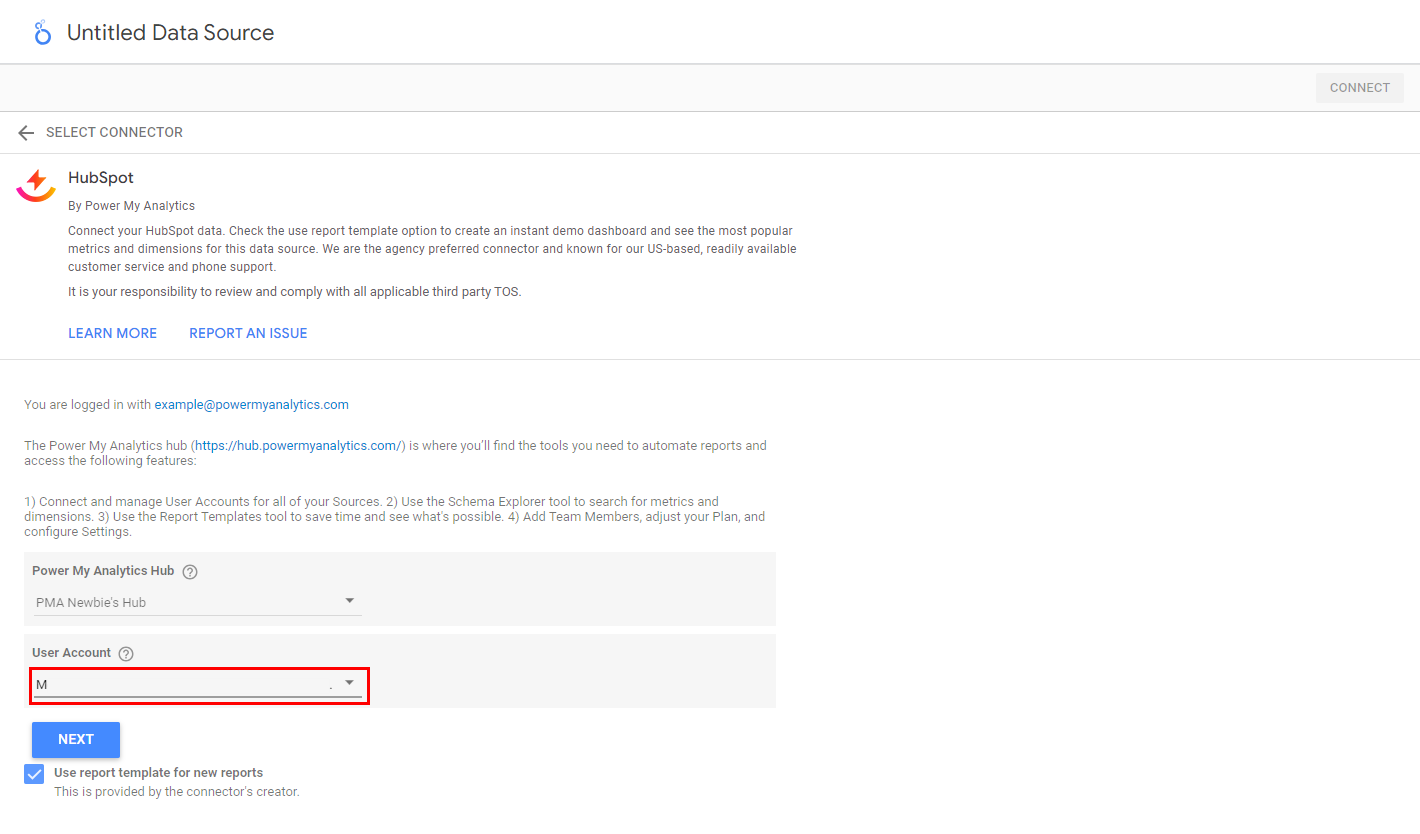Open help icon beside Power My Analytics Hub

coord(190,572)
